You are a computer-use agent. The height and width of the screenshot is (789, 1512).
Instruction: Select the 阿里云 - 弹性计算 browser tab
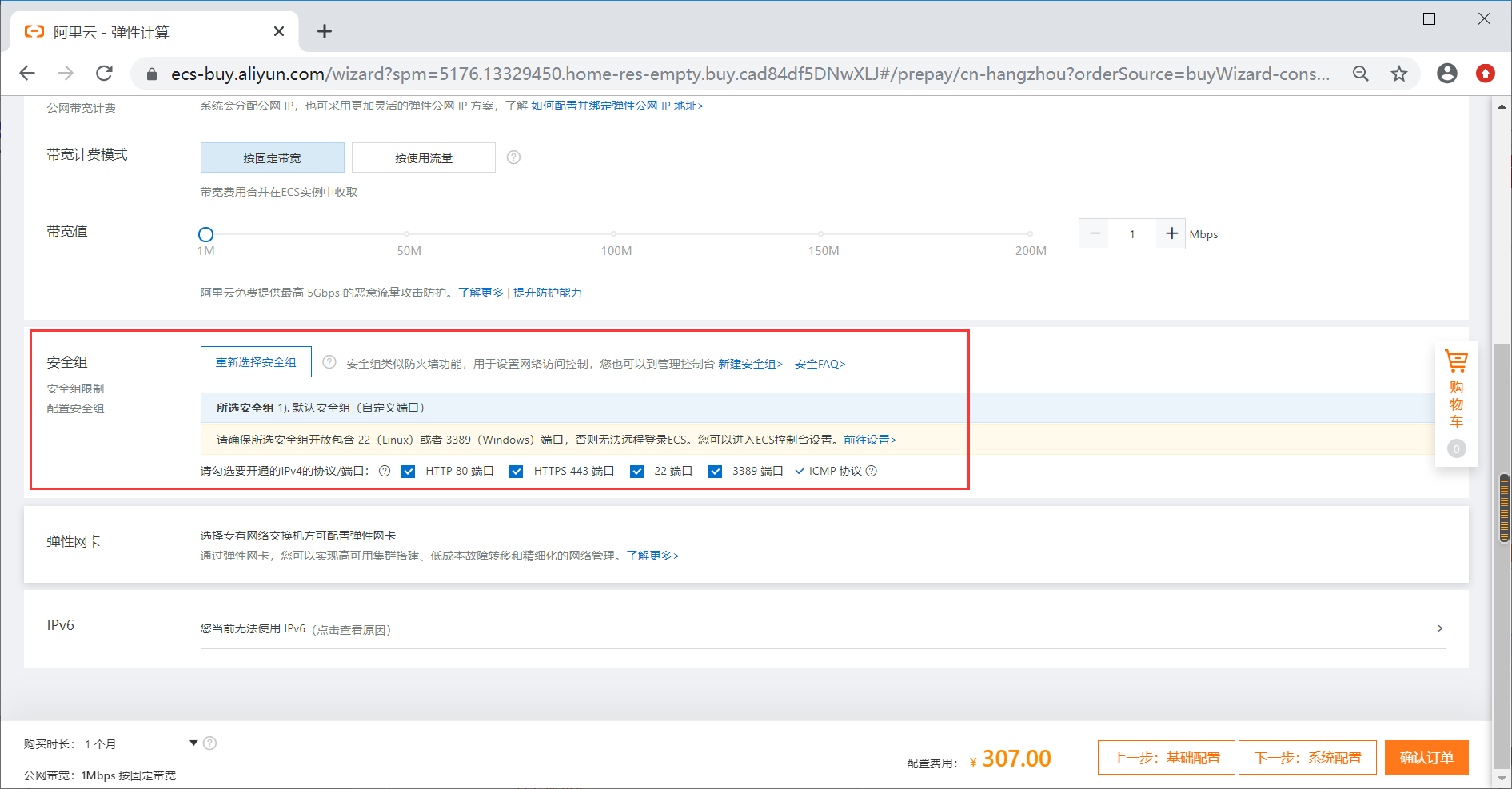[x=154, y=32]
